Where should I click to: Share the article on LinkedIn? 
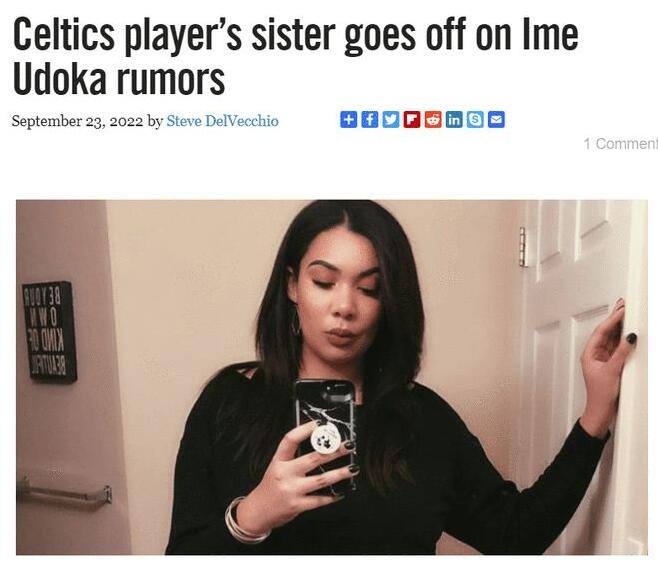(454, 120)
